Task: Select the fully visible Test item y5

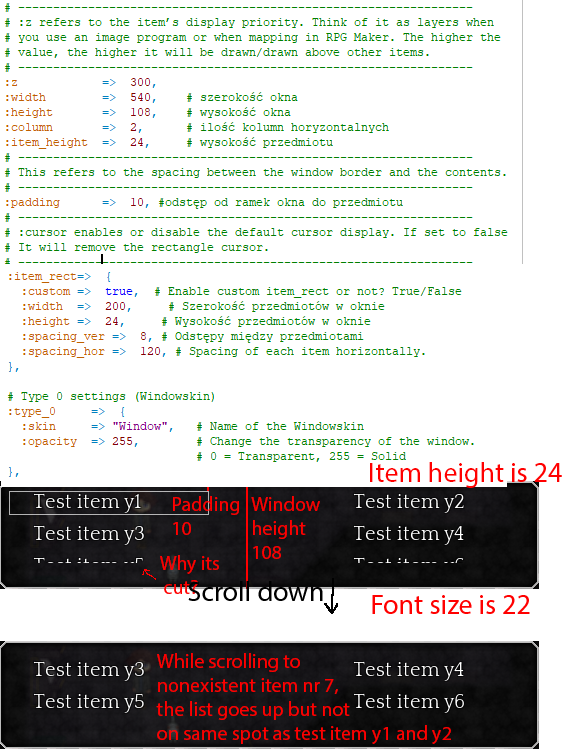Action: tap(89, 701)
